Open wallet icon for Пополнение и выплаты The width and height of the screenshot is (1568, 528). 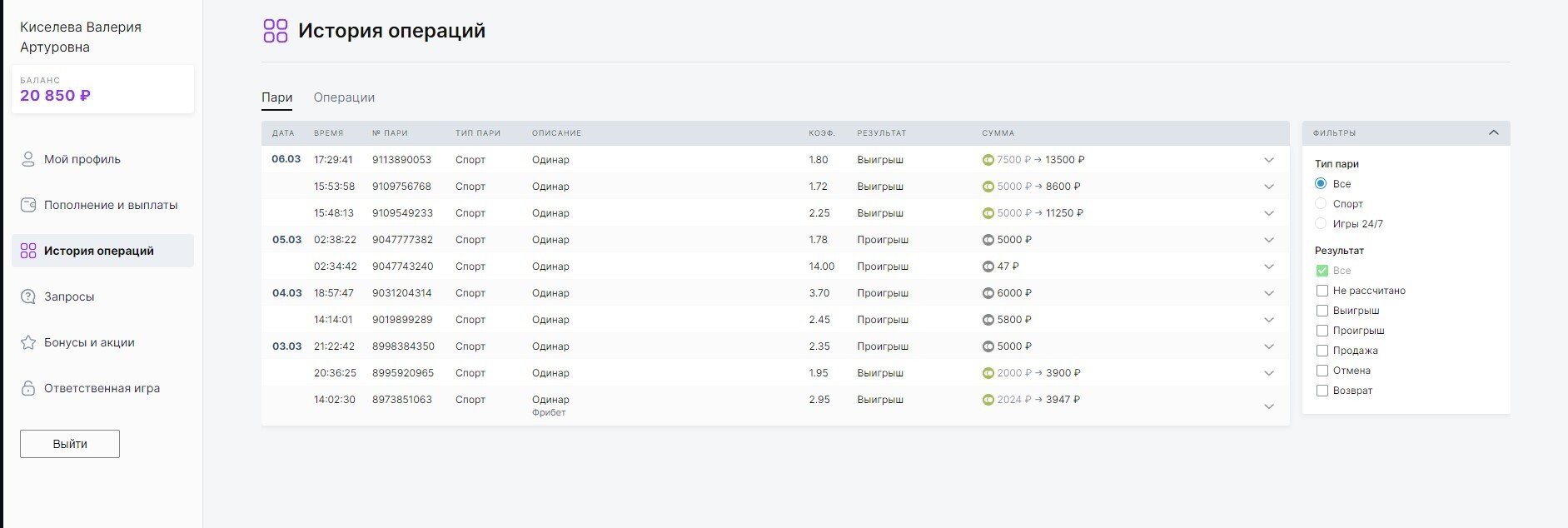(28, 205)
